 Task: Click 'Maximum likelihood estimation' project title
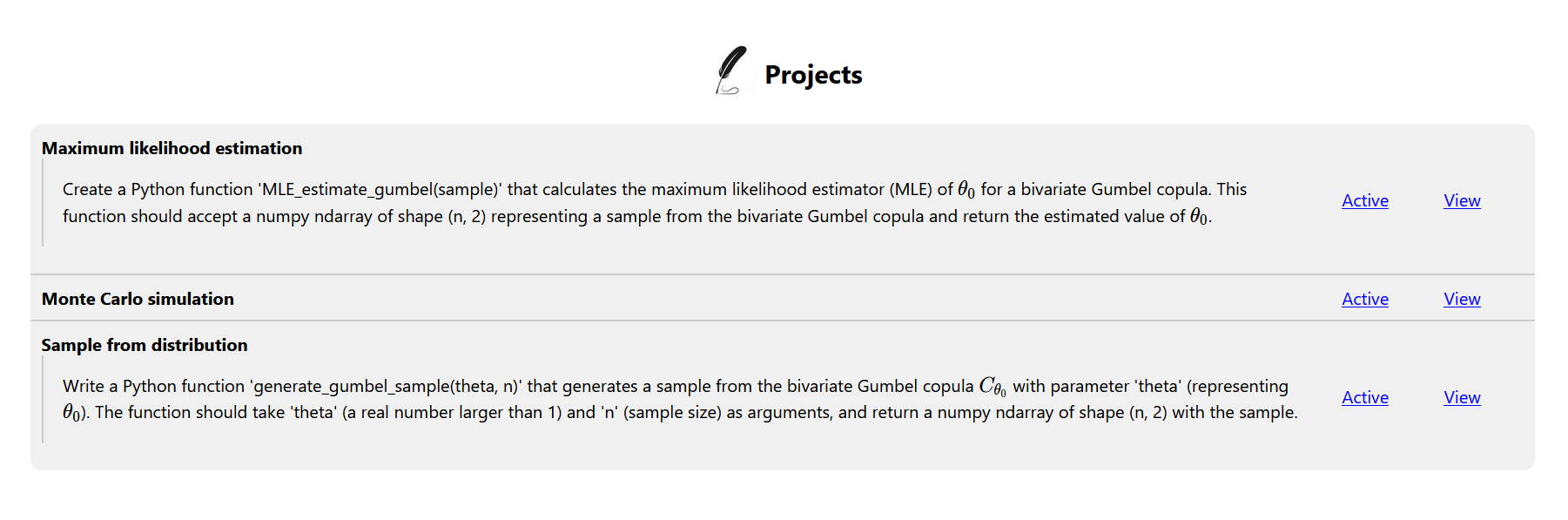[172, 148]
